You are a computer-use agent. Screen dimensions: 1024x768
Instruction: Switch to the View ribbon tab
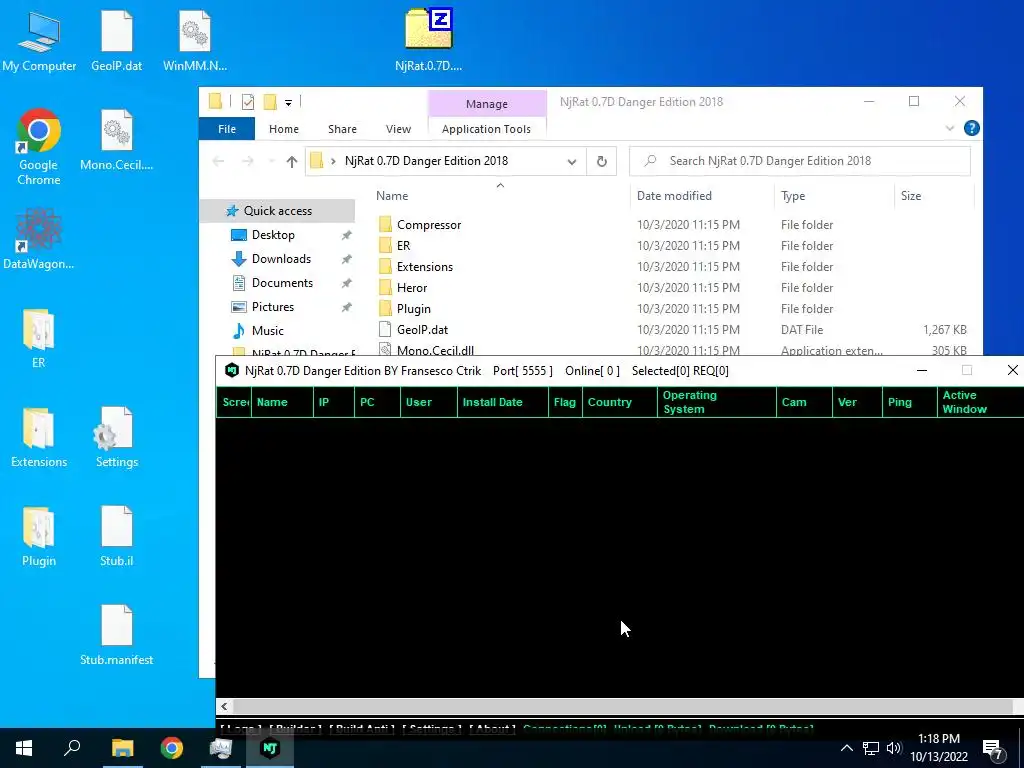[398, 129]
